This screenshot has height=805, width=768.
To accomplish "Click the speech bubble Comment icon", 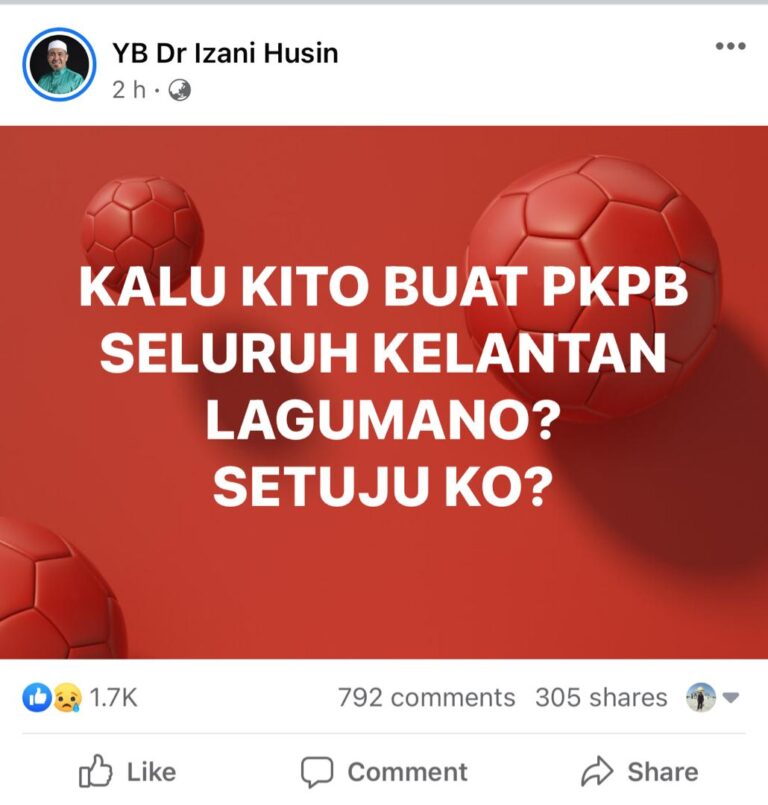I will (317, 772).
